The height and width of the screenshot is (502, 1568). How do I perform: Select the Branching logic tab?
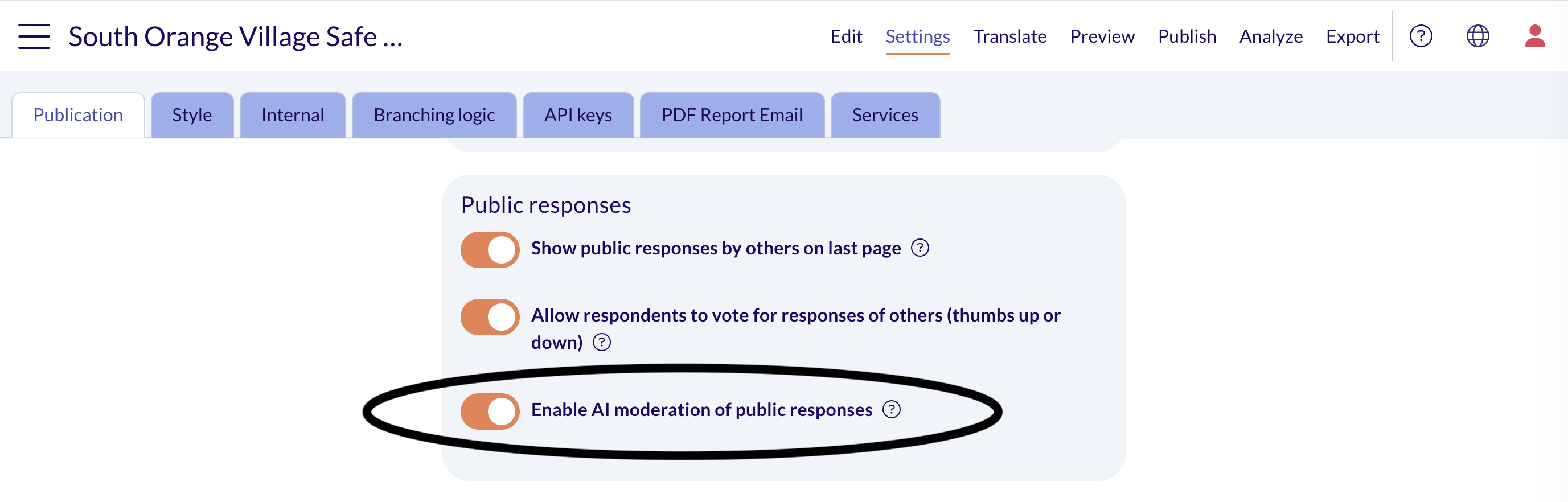point(434,115)
